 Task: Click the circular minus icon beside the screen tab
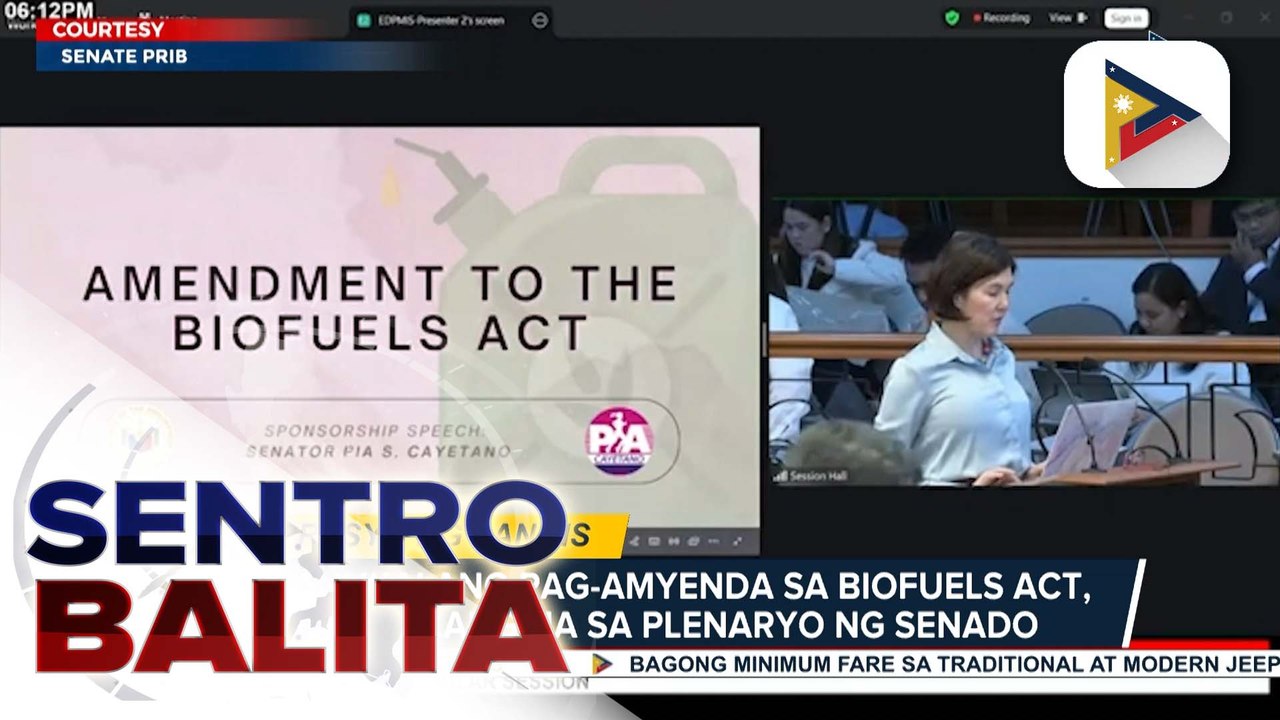coord(540,20)
